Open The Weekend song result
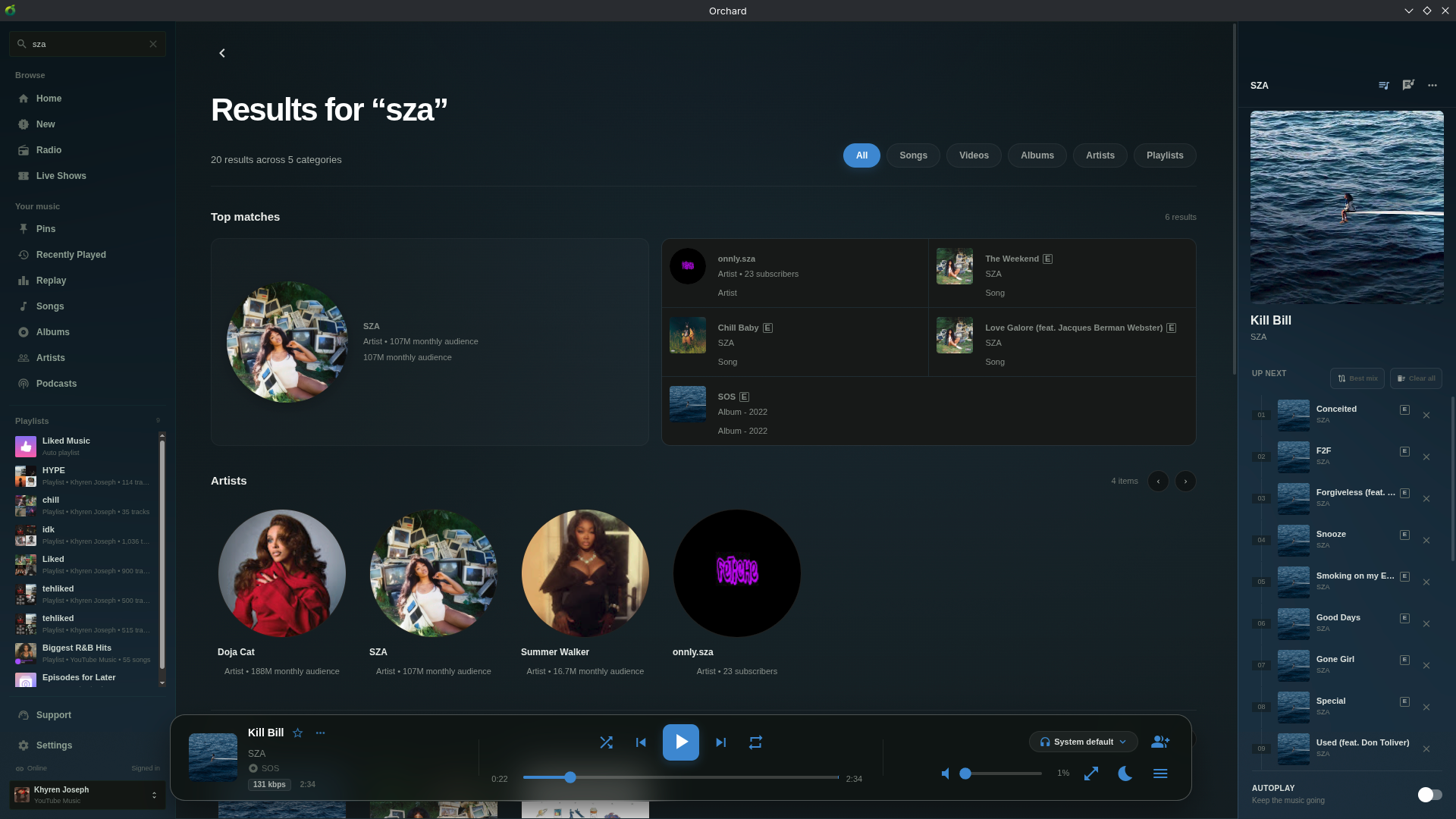Screen dimensions: 1456x819 [1062, 274]
